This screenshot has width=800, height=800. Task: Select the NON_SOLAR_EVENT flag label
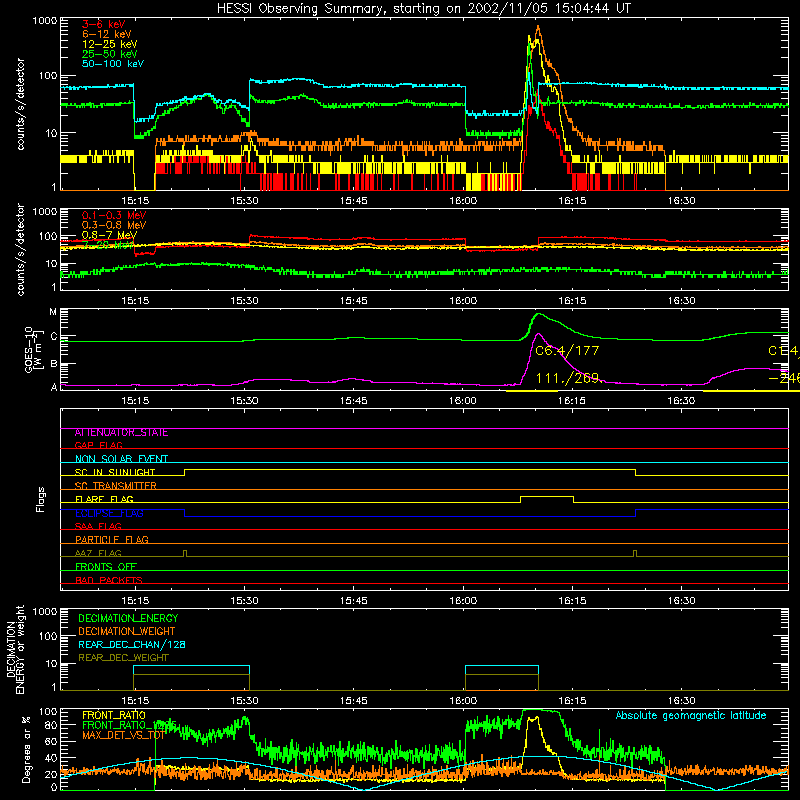[121, 459]
